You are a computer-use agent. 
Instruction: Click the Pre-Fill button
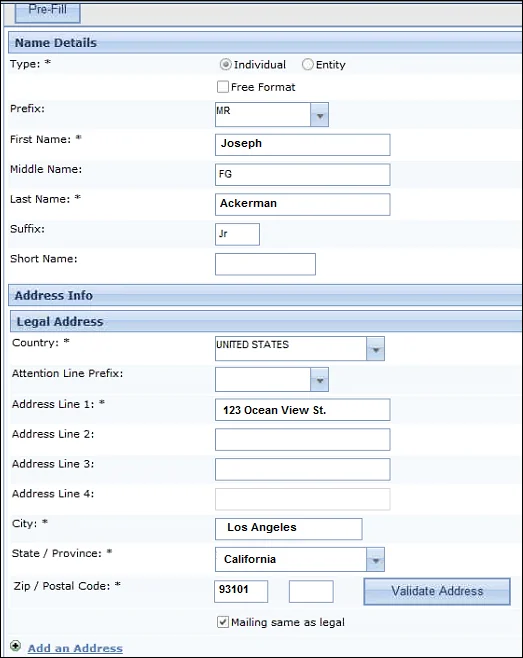point(47,11)
